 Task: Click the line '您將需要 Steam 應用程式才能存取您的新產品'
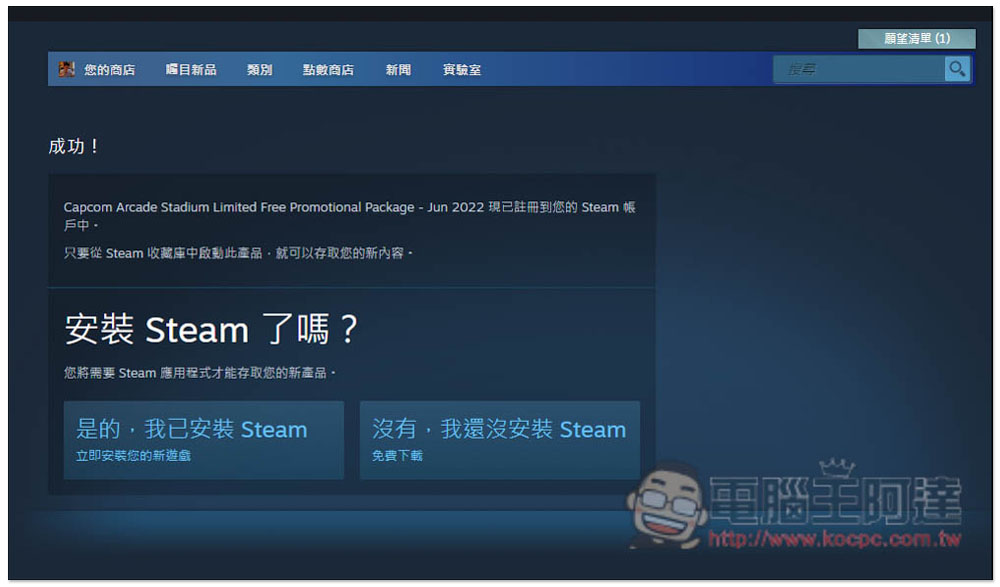[195, 373]
